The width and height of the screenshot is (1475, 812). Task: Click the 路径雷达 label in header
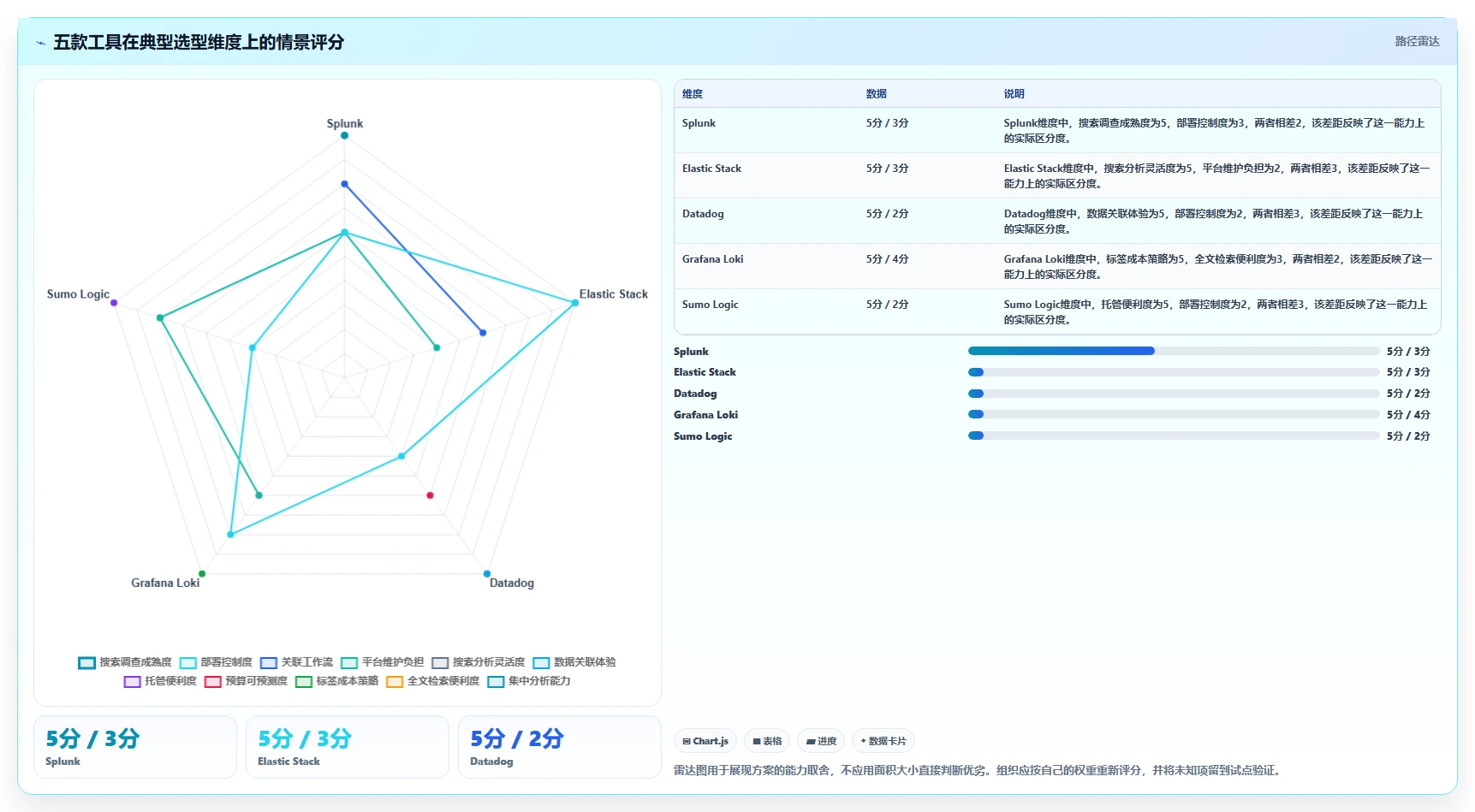[1417, 41]
